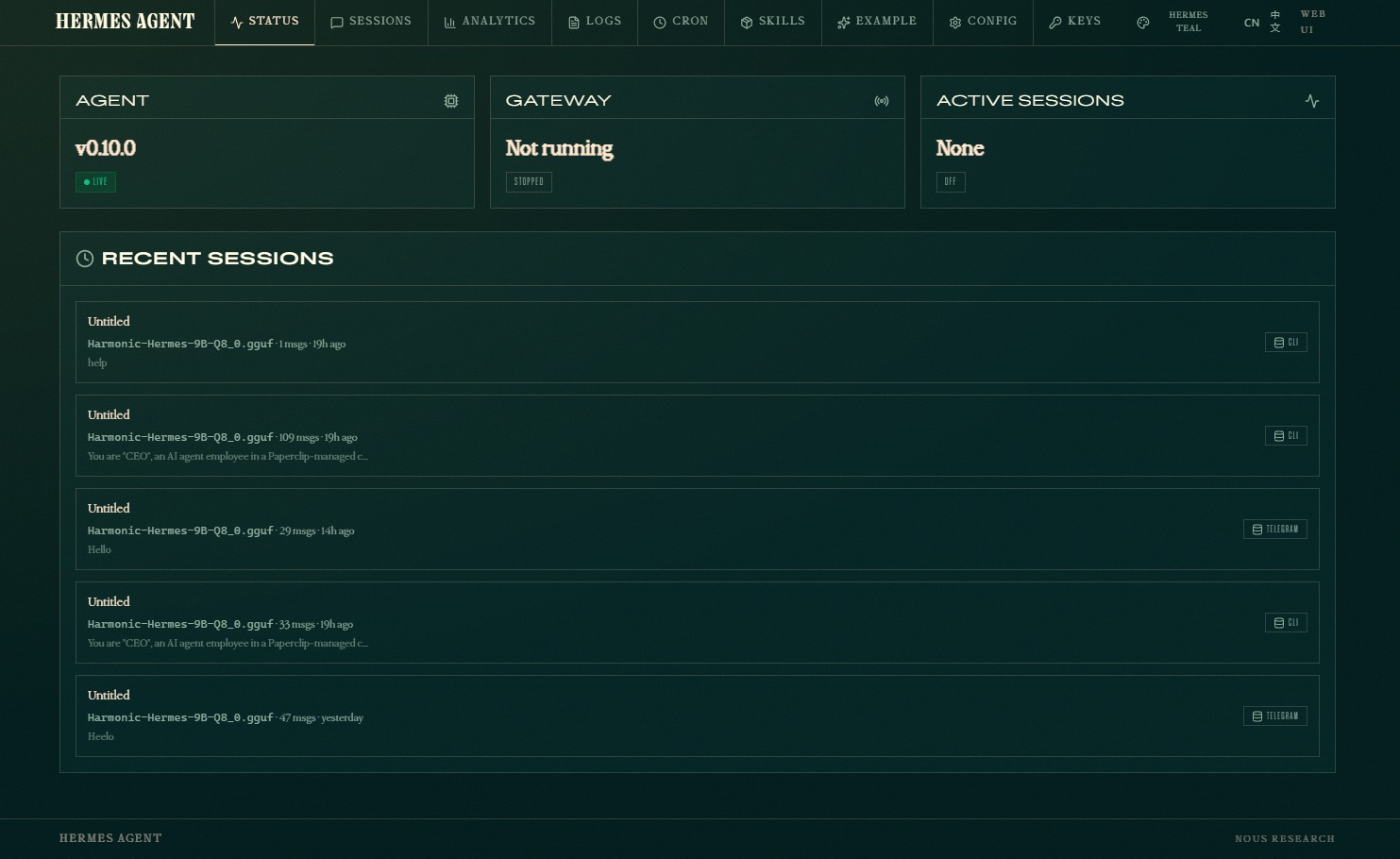
Task: Select CN language option
Action: 1252,23
